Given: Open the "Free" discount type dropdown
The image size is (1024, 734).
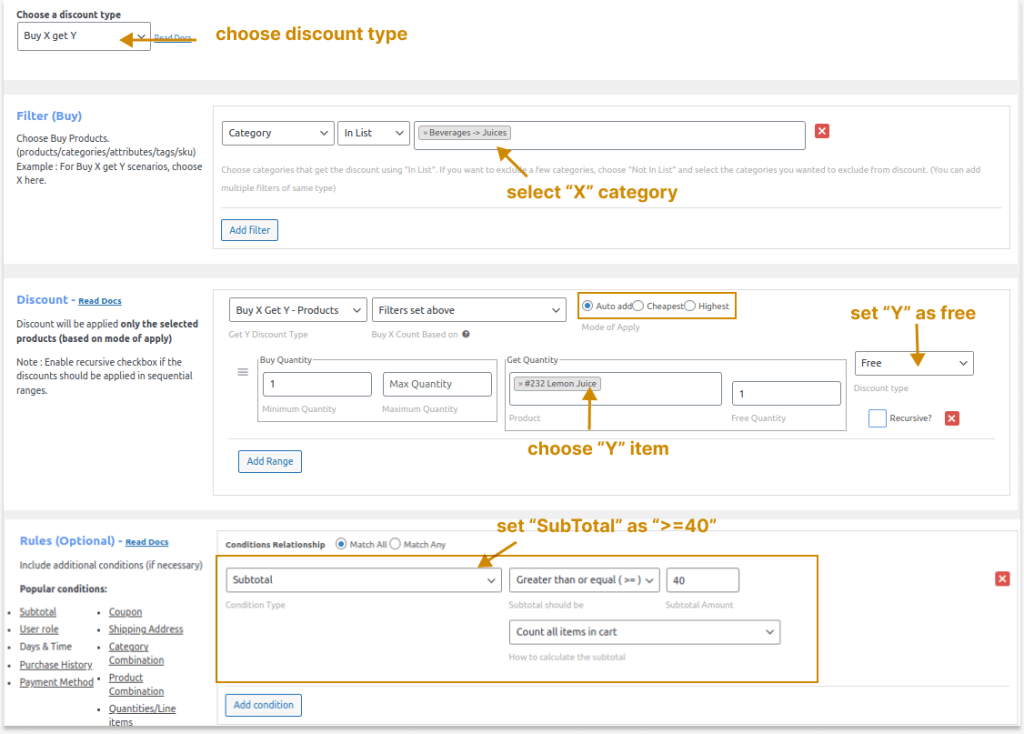Looking at the screenshot, I should coord(915,363).
